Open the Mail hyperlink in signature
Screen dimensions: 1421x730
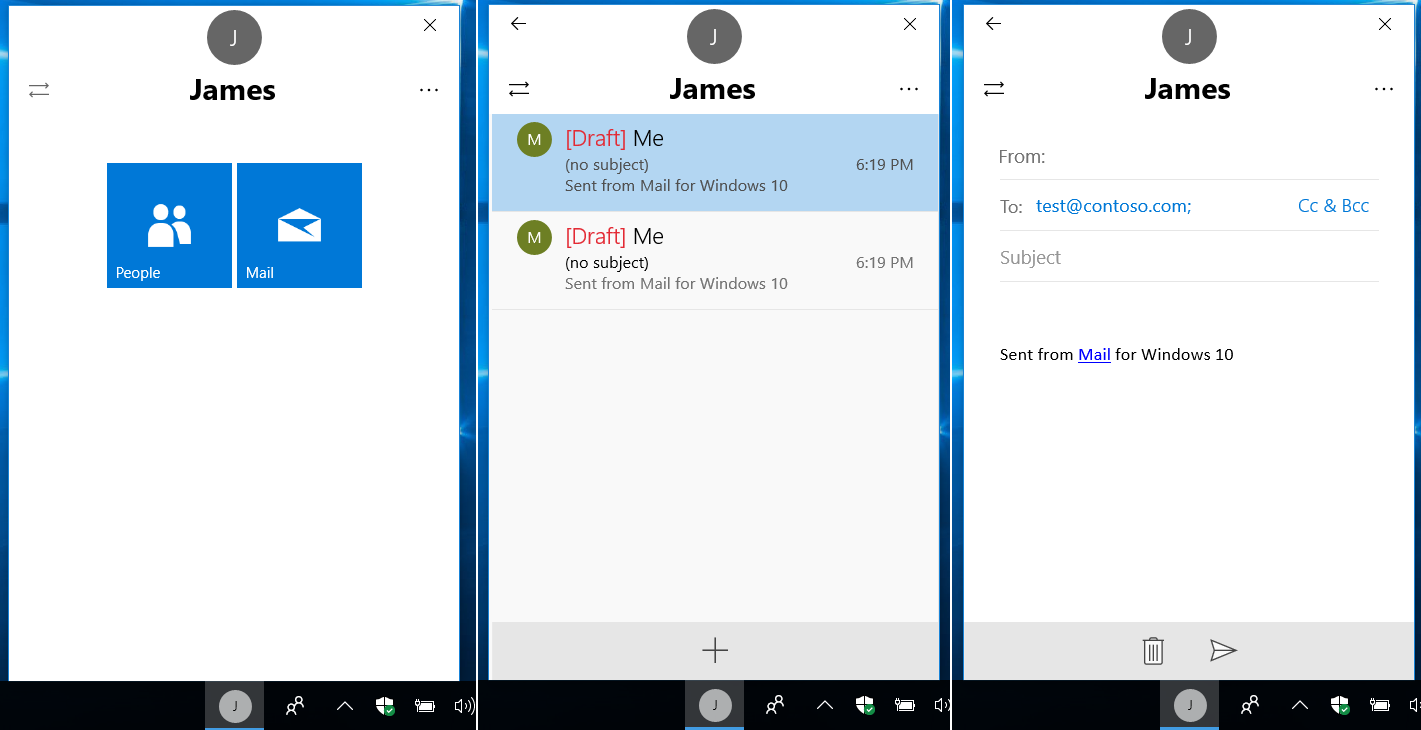click(x=1094, y=354)
